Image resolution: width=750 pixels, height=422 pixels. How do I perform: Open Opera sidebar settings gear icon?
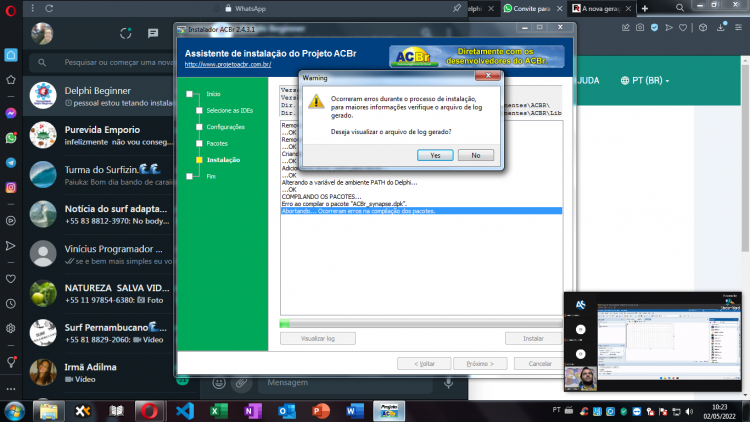[x=11, y=329]
